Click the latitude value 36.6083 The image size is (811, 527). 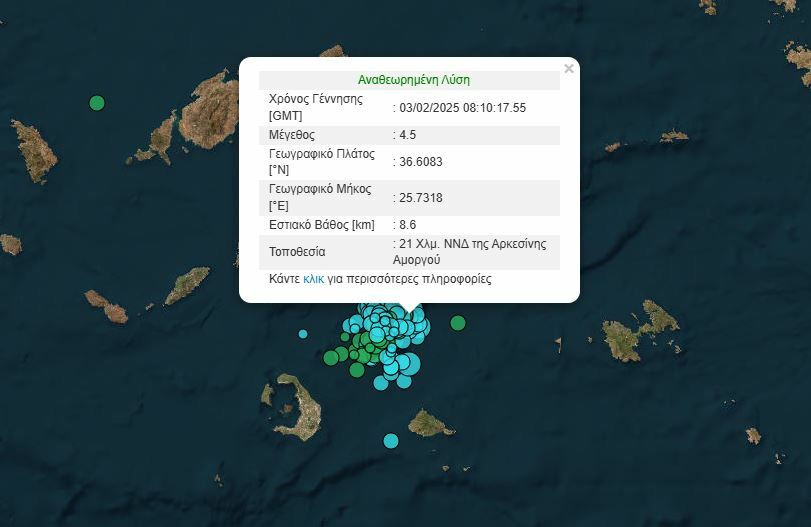click(x=419, y=162)
